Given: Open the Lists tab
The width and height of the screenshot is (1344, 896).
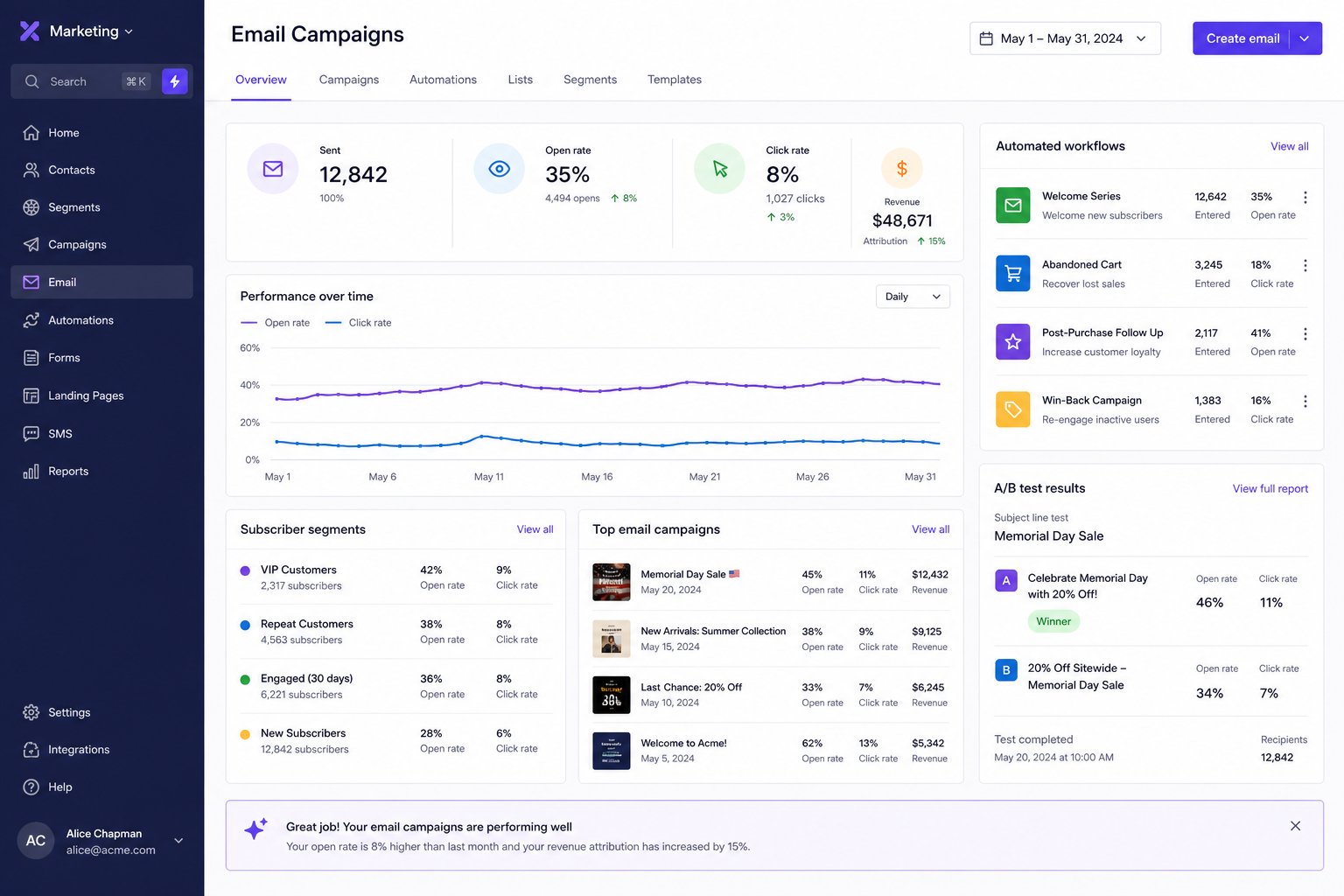Looking at the screenshot, I should coord(521,80).
